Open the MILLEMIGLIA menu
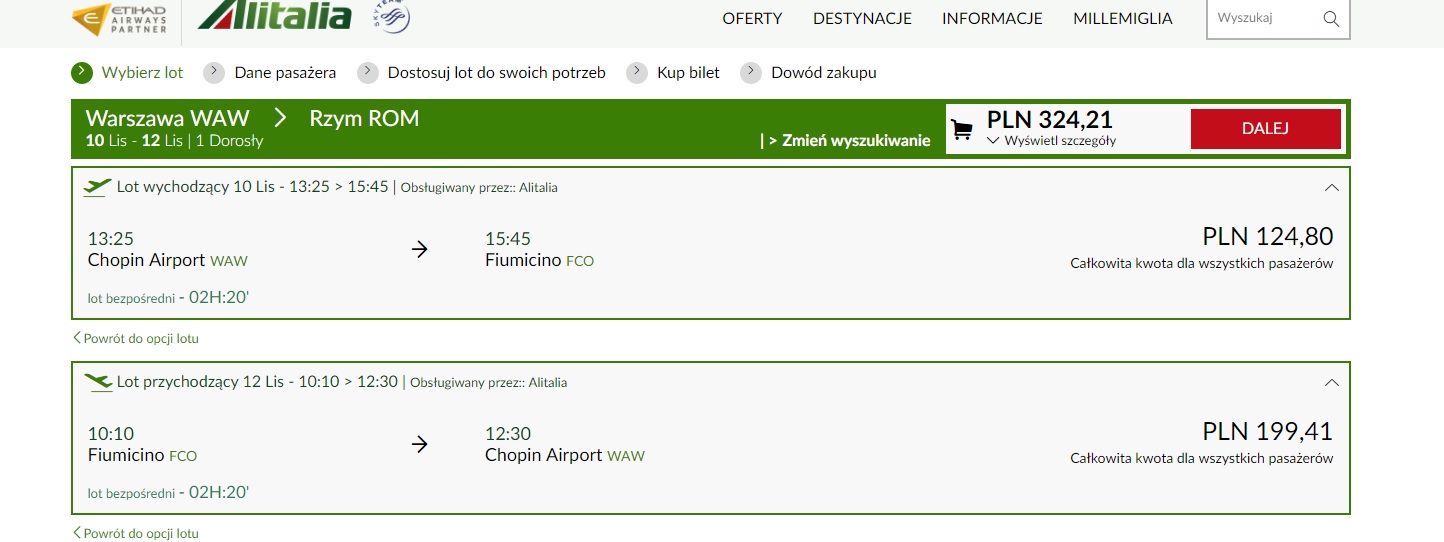 [x=1123, y=18]
